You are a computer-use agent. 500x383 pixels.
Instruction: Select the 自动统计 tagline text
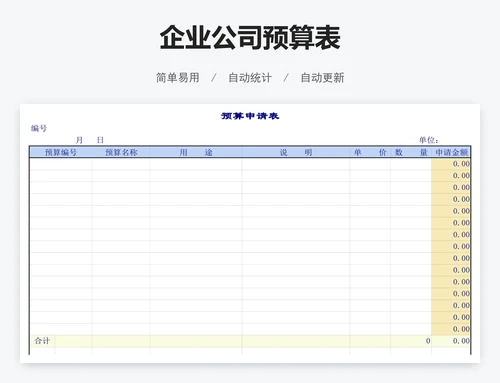250,78
